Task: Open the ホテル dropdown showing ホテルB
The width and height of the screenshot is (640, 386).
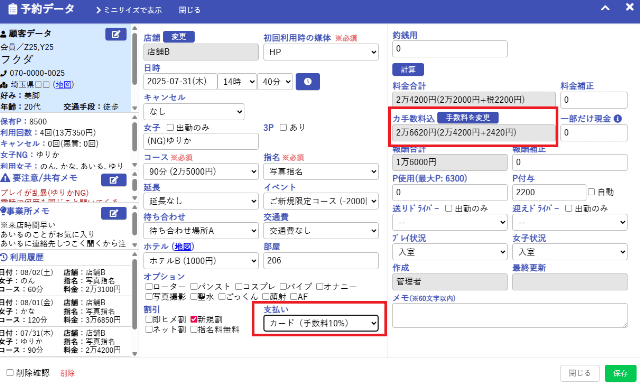Action: pos(201,260)
